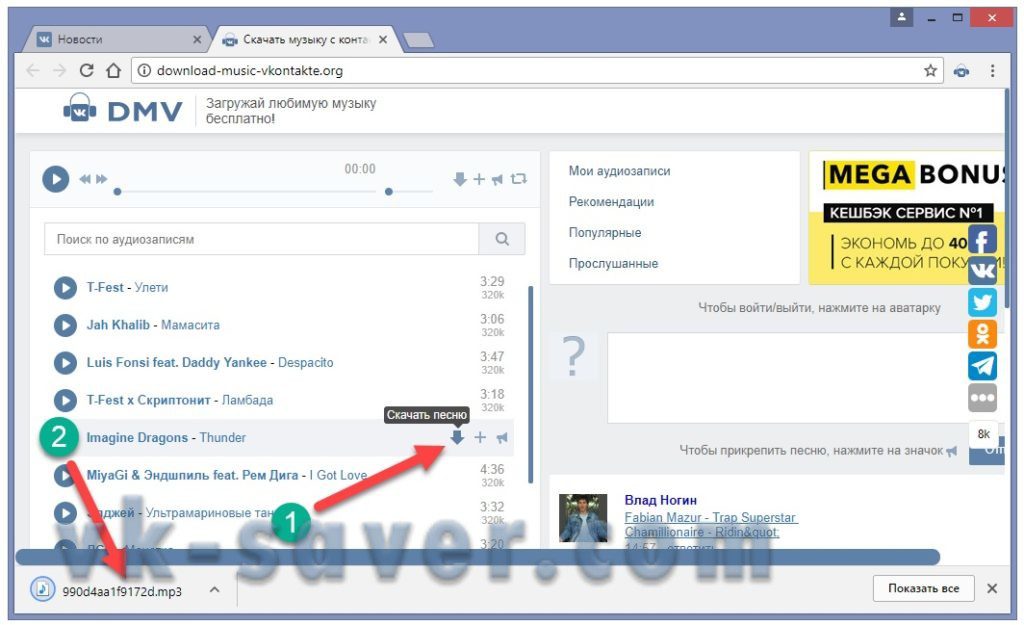This screenshot has width=1024, height=625.
Task: Go back in browser history
Action: [33, 71]
